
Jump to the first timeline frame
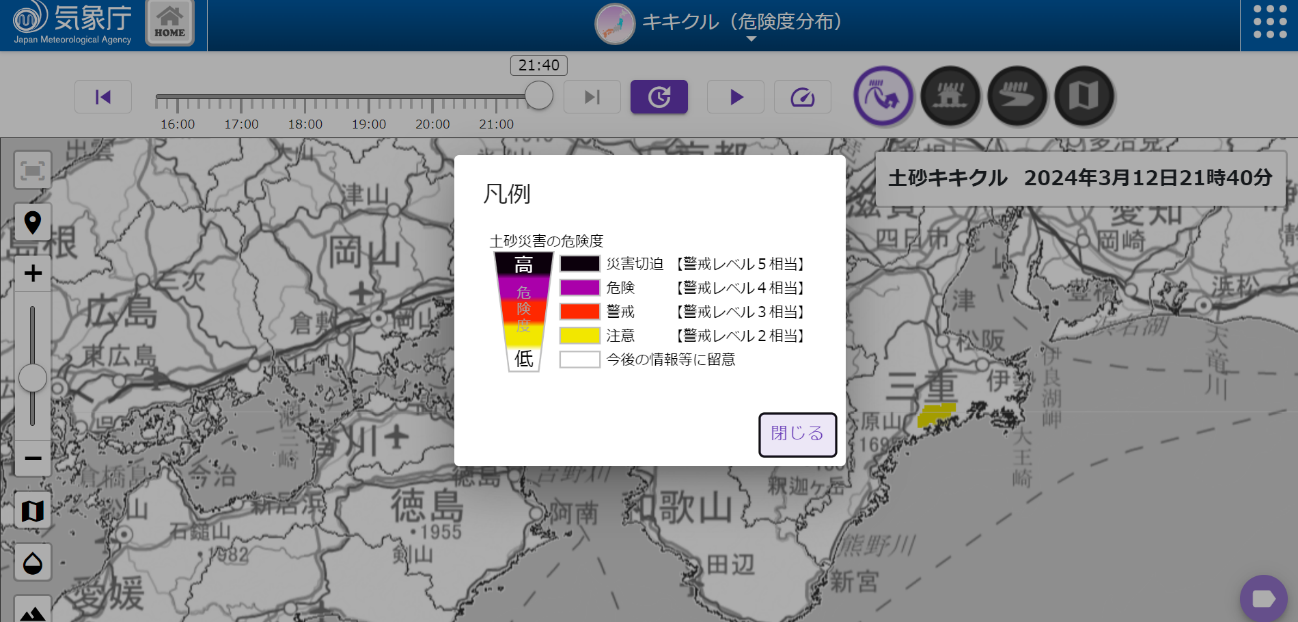(103, 97)
